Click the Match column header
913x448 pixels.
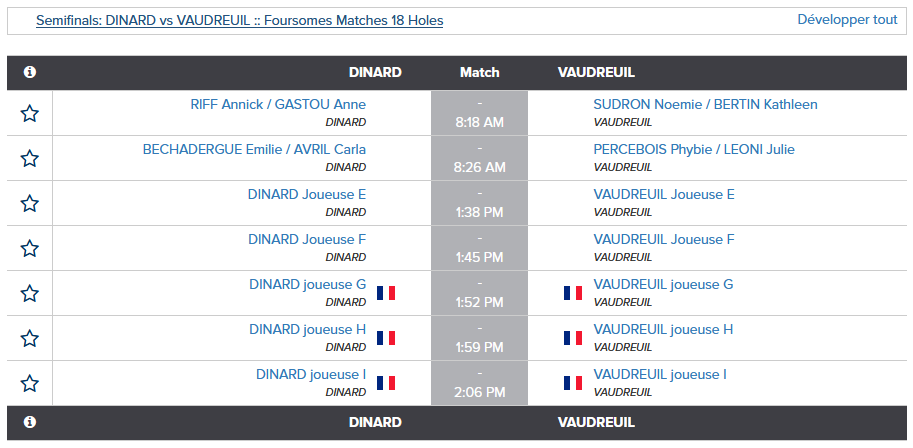click(480, 72)
